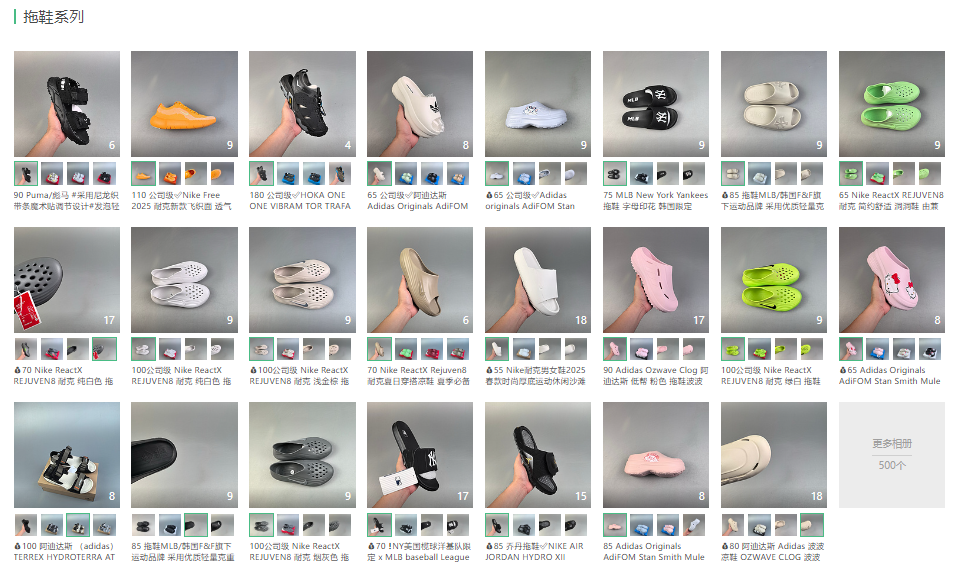Screen dimensions: 977x572
Task: Open the '75 MLB New York Yankees' title link
Action: tap(655, 201)
